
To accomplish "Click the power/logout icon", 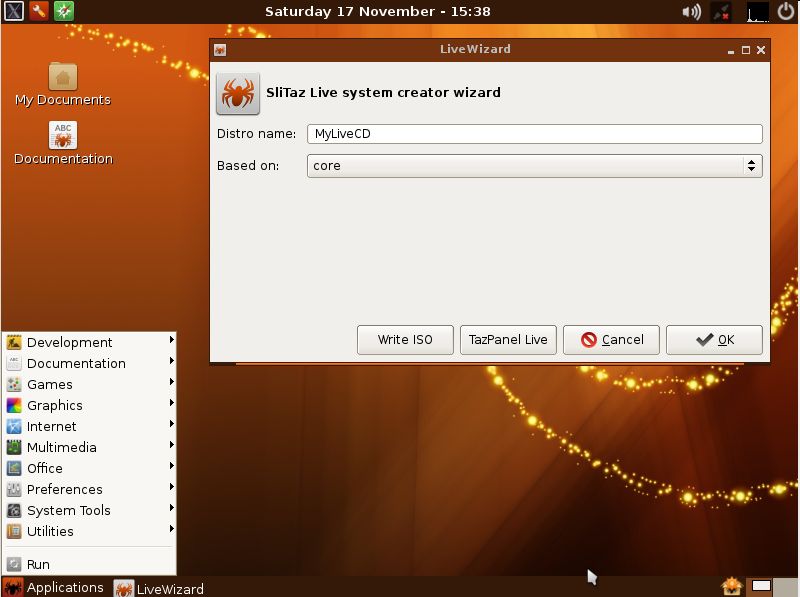I will 785,11.
